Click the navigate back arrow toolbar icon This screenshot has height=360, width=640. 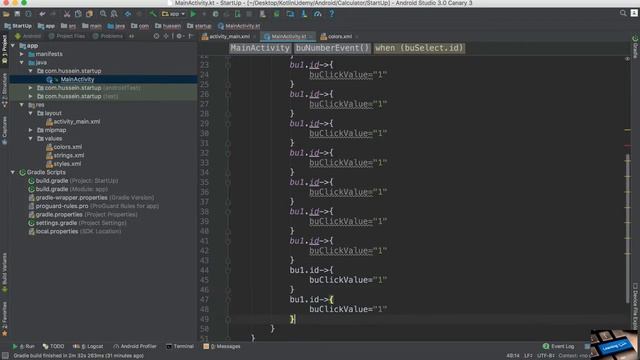pyautogui.click(x=128, y=14)
